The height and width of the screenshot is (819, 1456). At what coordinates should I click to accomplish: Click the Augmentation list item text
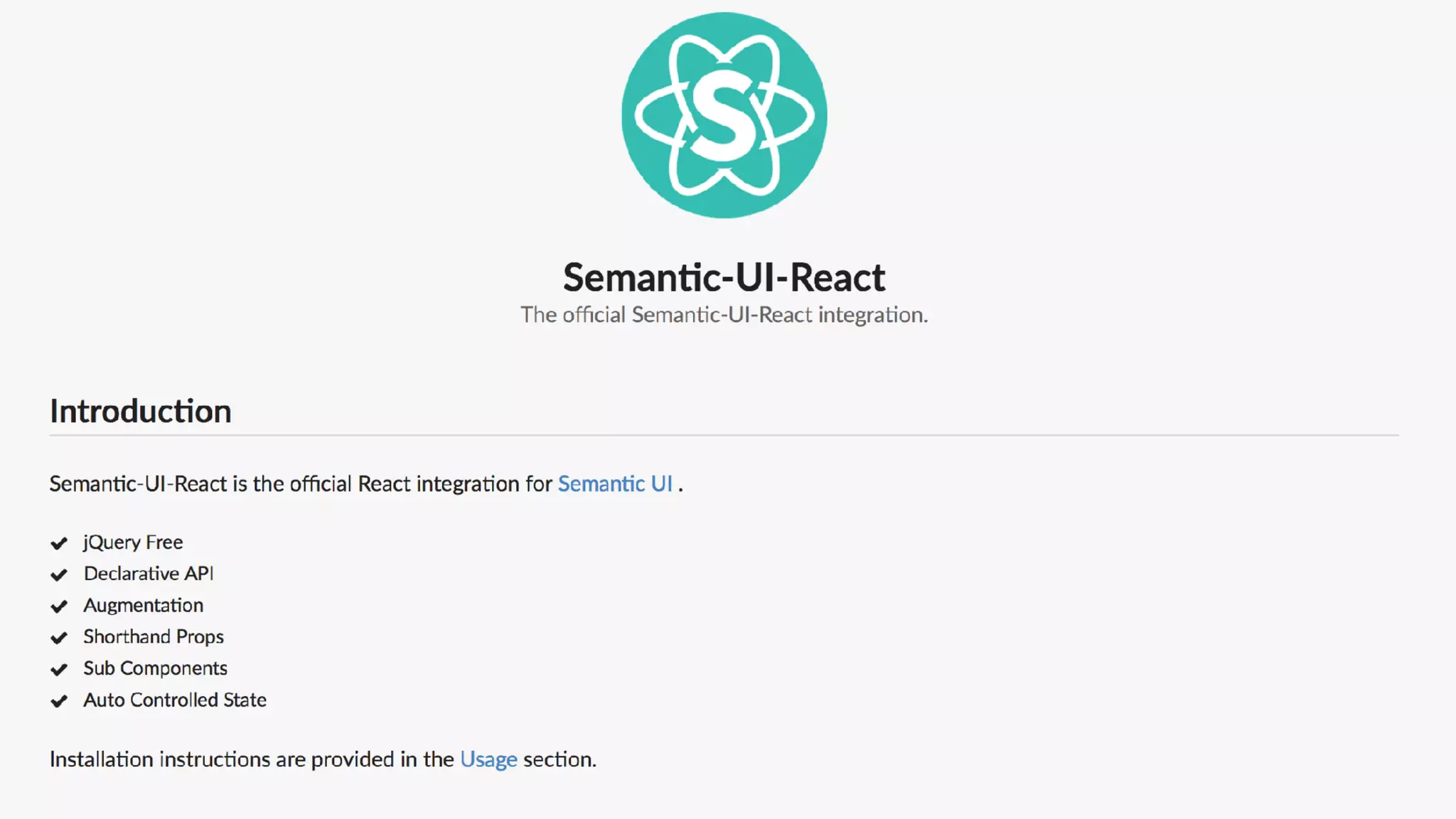(x=143, y=606)
